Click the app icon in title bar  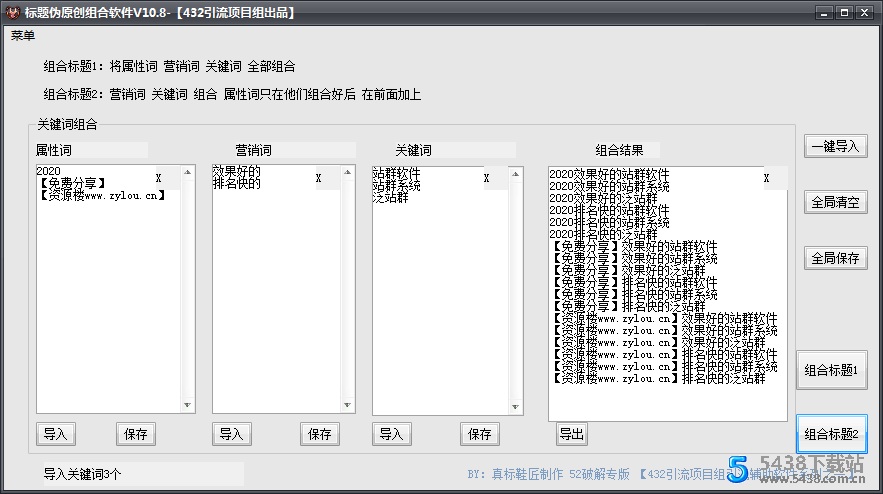pos(12,12)
